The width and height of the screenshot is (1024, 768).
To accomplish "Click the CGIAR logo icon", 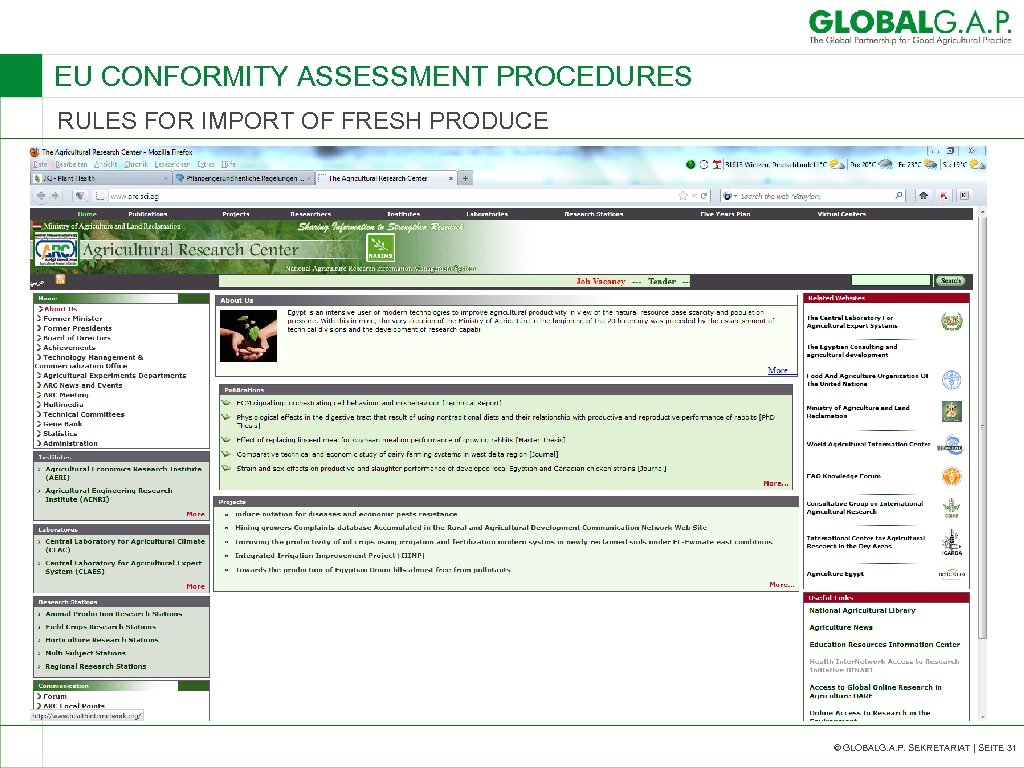I will [952, 507].
